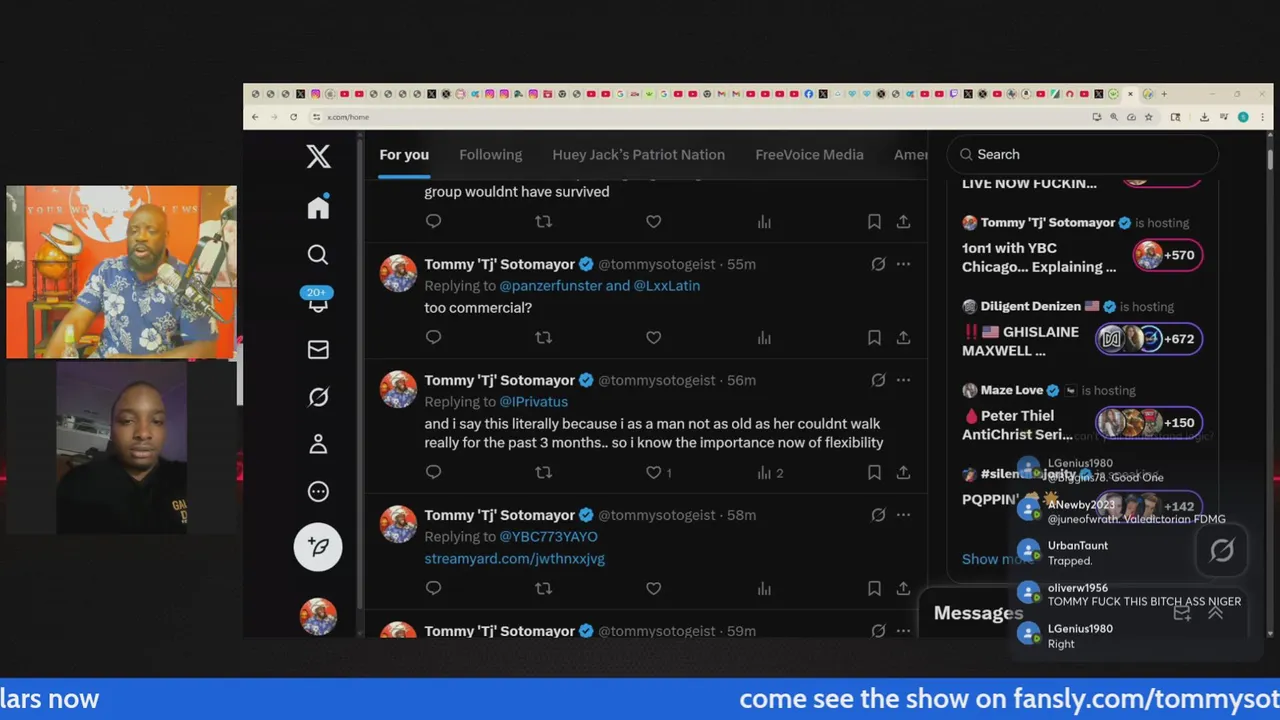Reply to the streamyard link post

coord(433,588)
